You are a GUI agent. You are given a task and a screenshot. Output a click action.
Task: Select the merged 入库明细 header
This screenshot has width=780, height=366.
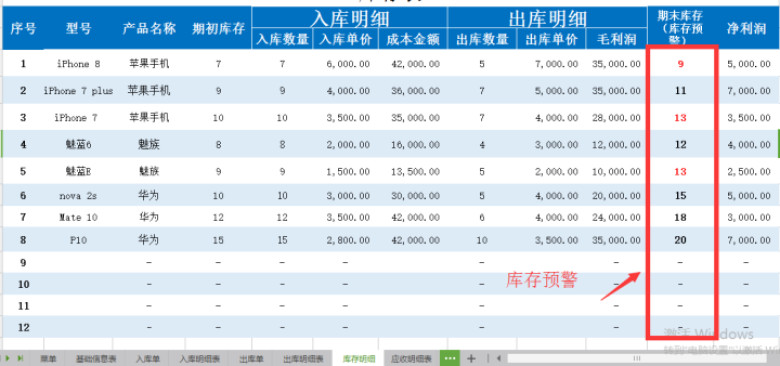click(350, 18)
